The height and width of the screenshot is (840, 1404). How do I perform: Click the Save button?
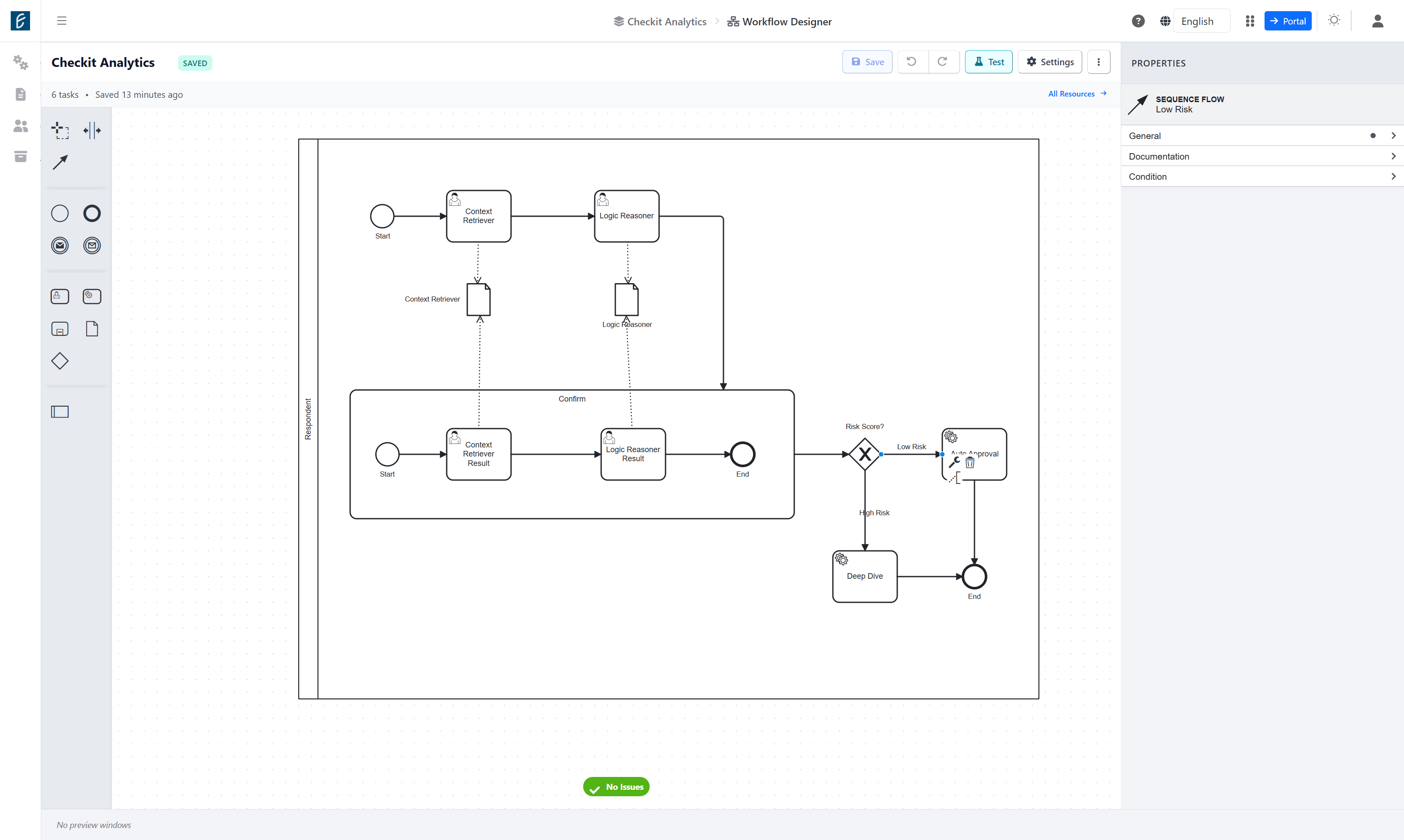pos(867,62)
